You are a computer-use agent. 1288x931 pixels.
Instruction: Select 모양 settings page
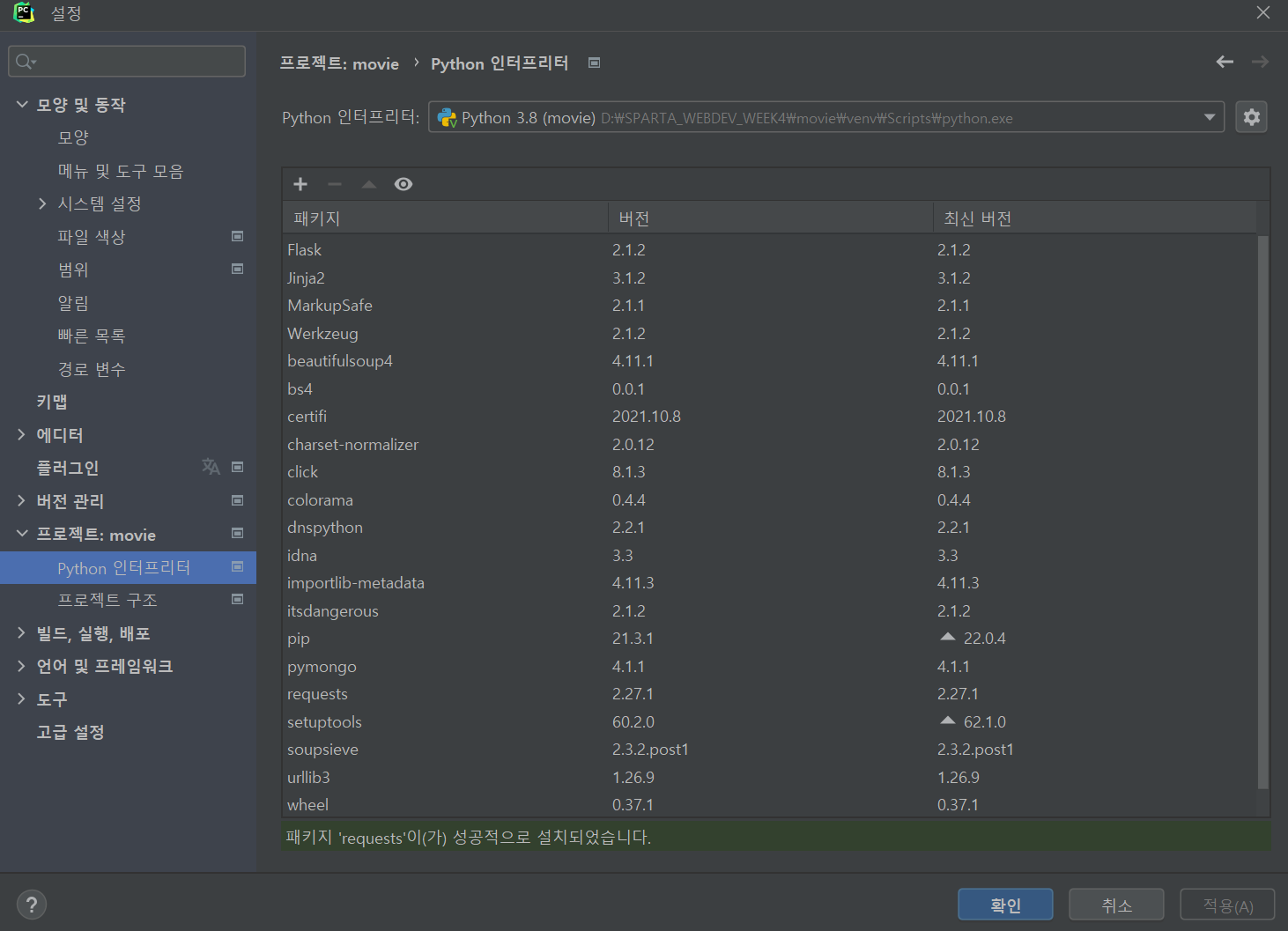[73, 137]
